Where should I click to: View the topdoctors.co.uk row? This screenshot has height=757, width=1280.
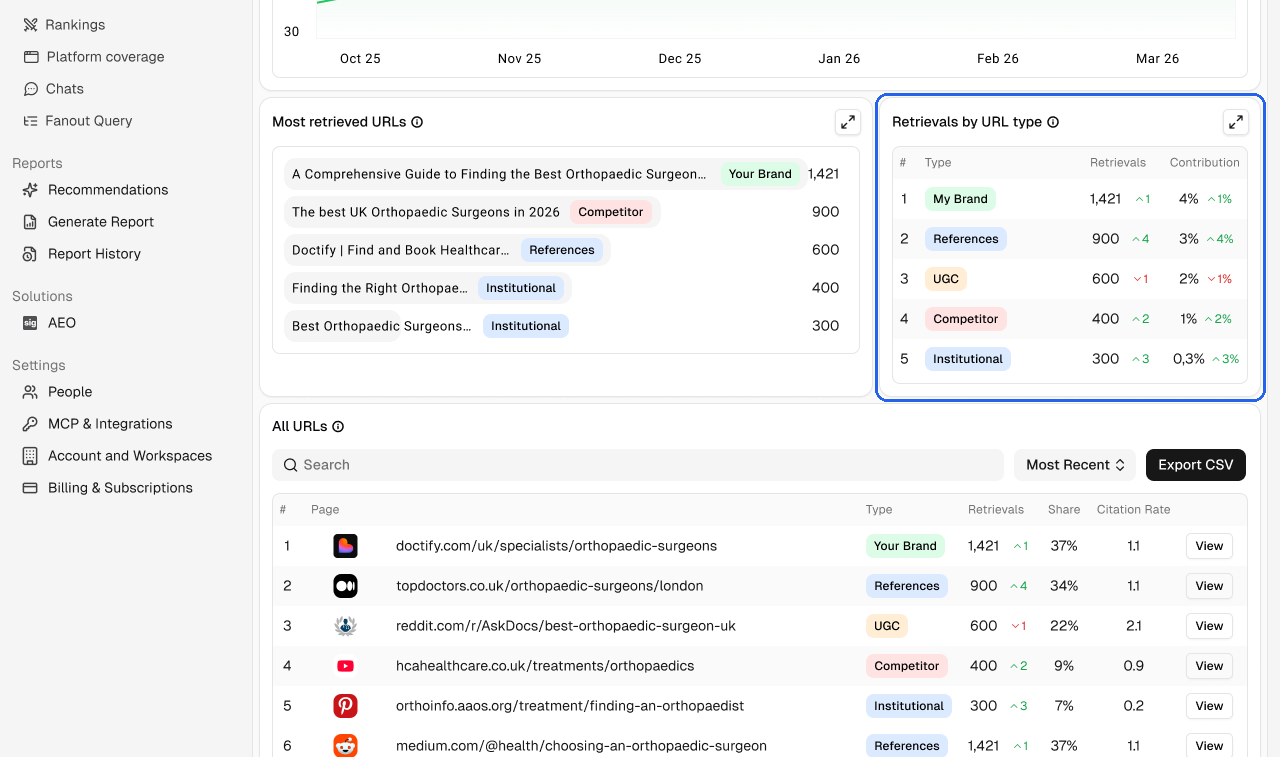(1209, 586)
